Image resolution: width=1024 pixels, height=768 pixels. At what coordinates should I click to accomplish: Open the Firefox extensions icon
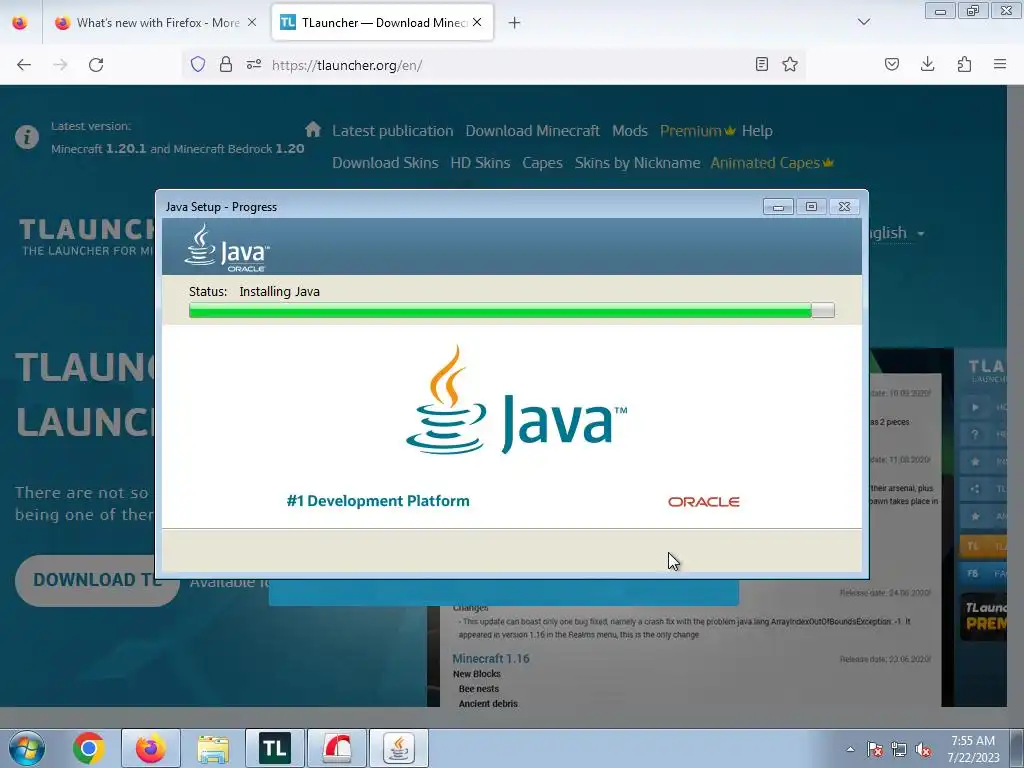[x=964, y=64]
